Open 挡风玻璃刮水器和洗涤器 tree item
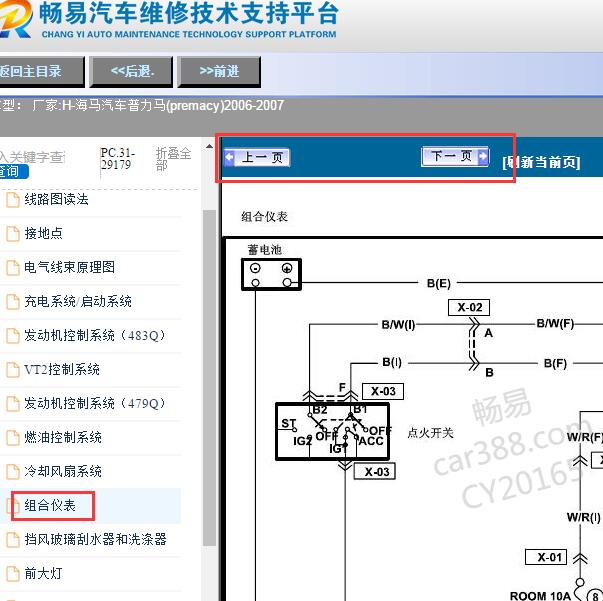This screenshot has width=603, height=601. [95, 539]
